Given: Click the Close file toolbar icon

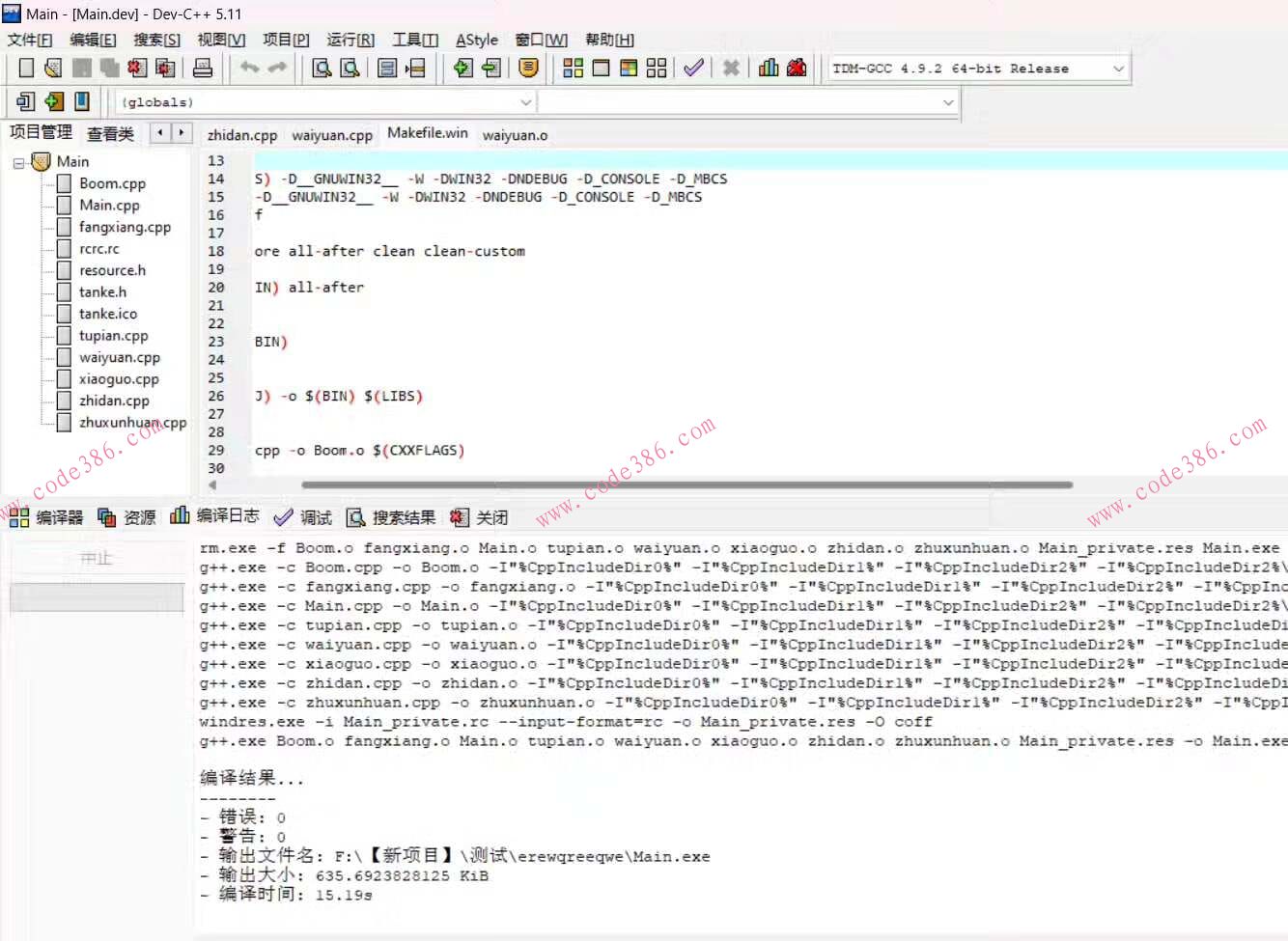Looking at the screenshot, I should pos(137,68).
